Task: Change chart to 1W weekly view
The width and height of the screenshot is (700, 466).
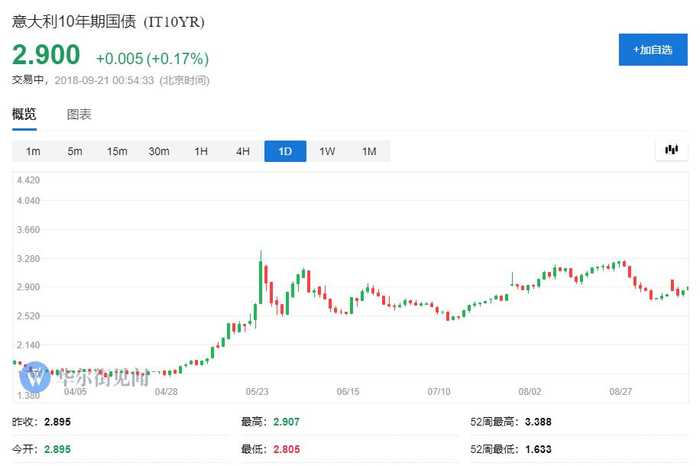Action: [x=327, y=151]
